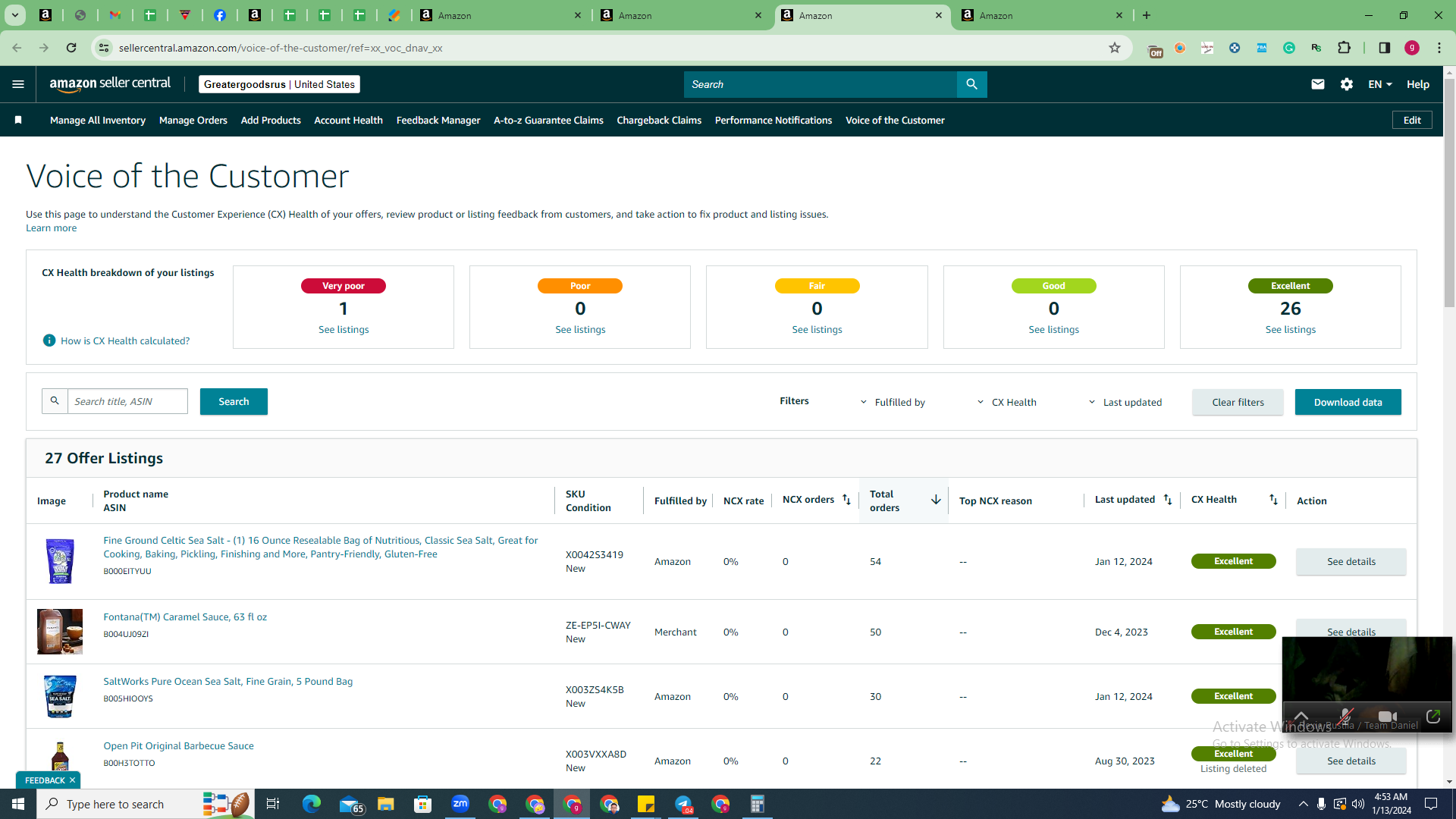Screen dimensions: 1456x819
Task: Open Add Products menu item
Action: 271,120
